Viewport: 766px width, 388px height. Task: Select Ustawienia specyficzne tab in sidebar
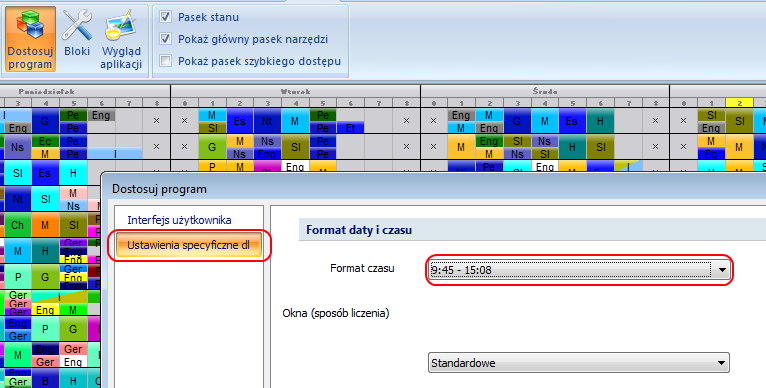coord(189,245)
